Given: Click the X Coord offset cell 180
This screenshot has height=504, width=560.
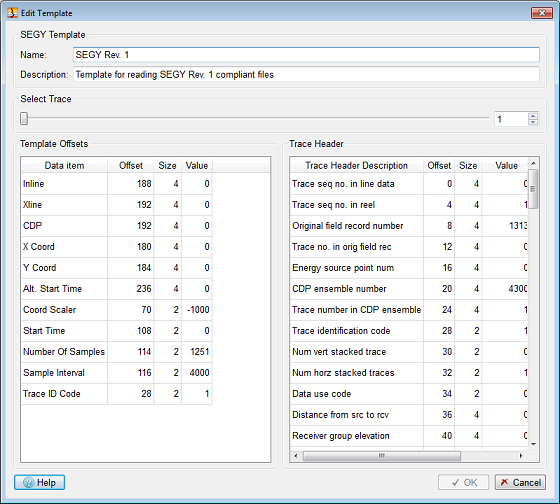Looking at the screenshot, I should pyautogui.click(x=131, y=247).
